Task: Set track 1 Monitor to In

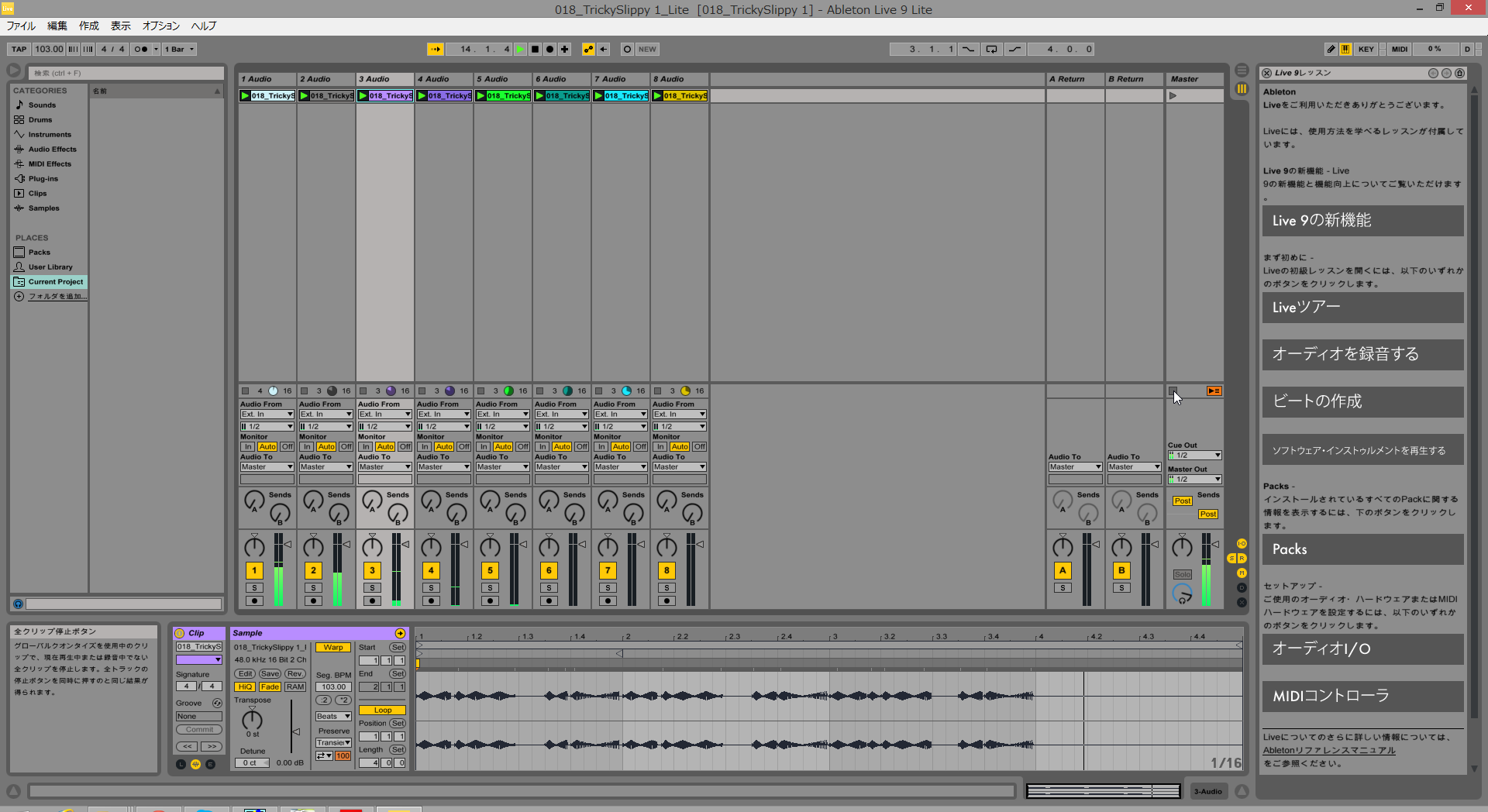Action: (x=248, y=447)
